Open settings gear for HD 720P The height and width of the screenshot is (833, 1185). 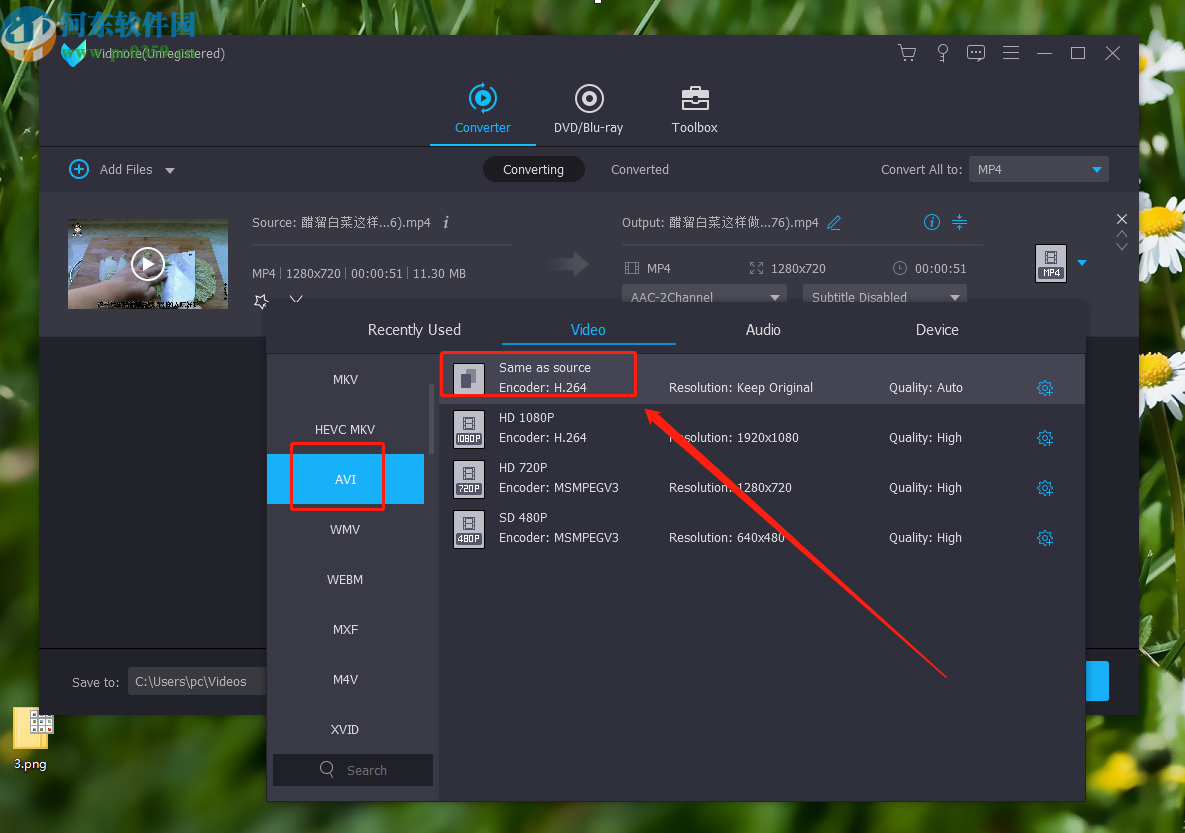(1045, 488)
